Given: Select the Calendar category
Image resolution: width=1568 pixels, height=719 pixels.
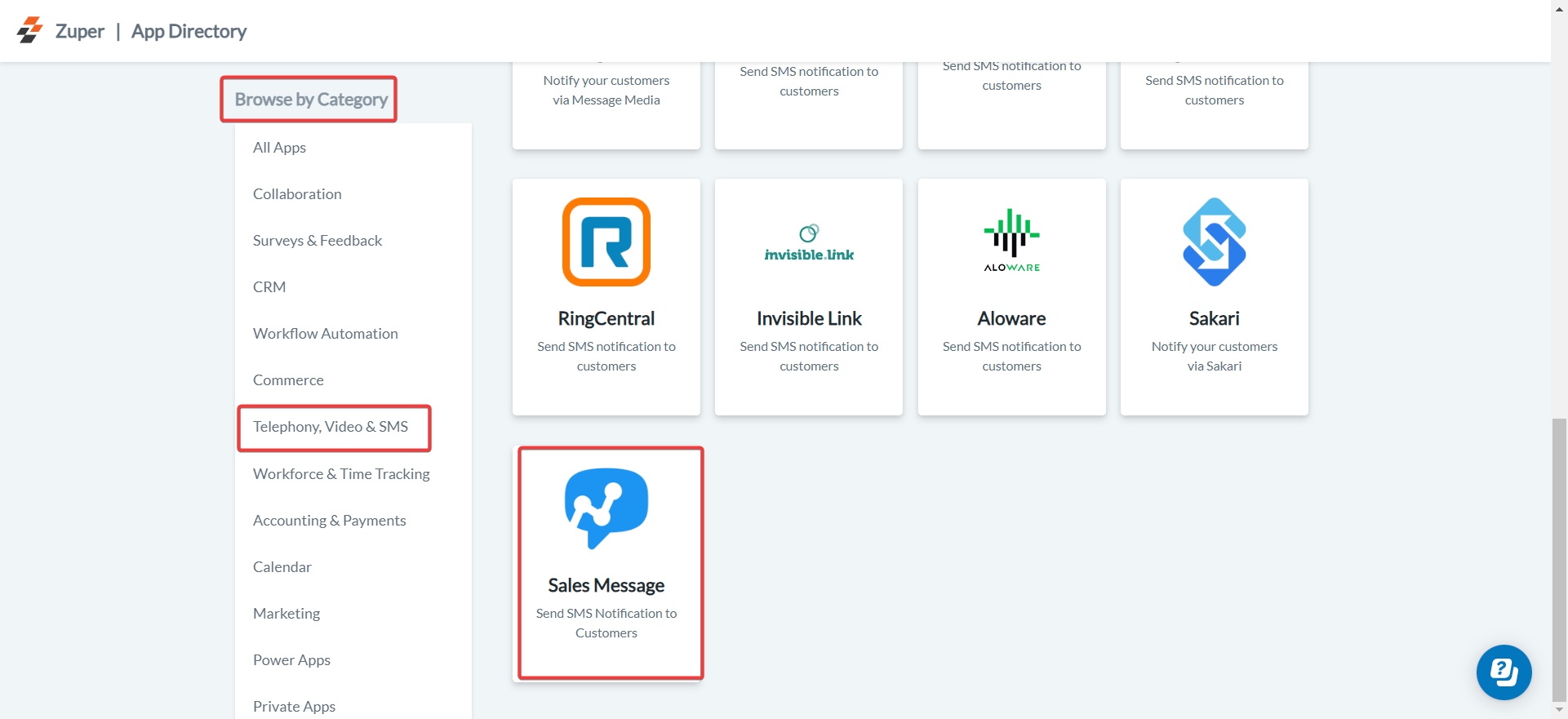Looking at the screenshot, I should coord(282,567).
